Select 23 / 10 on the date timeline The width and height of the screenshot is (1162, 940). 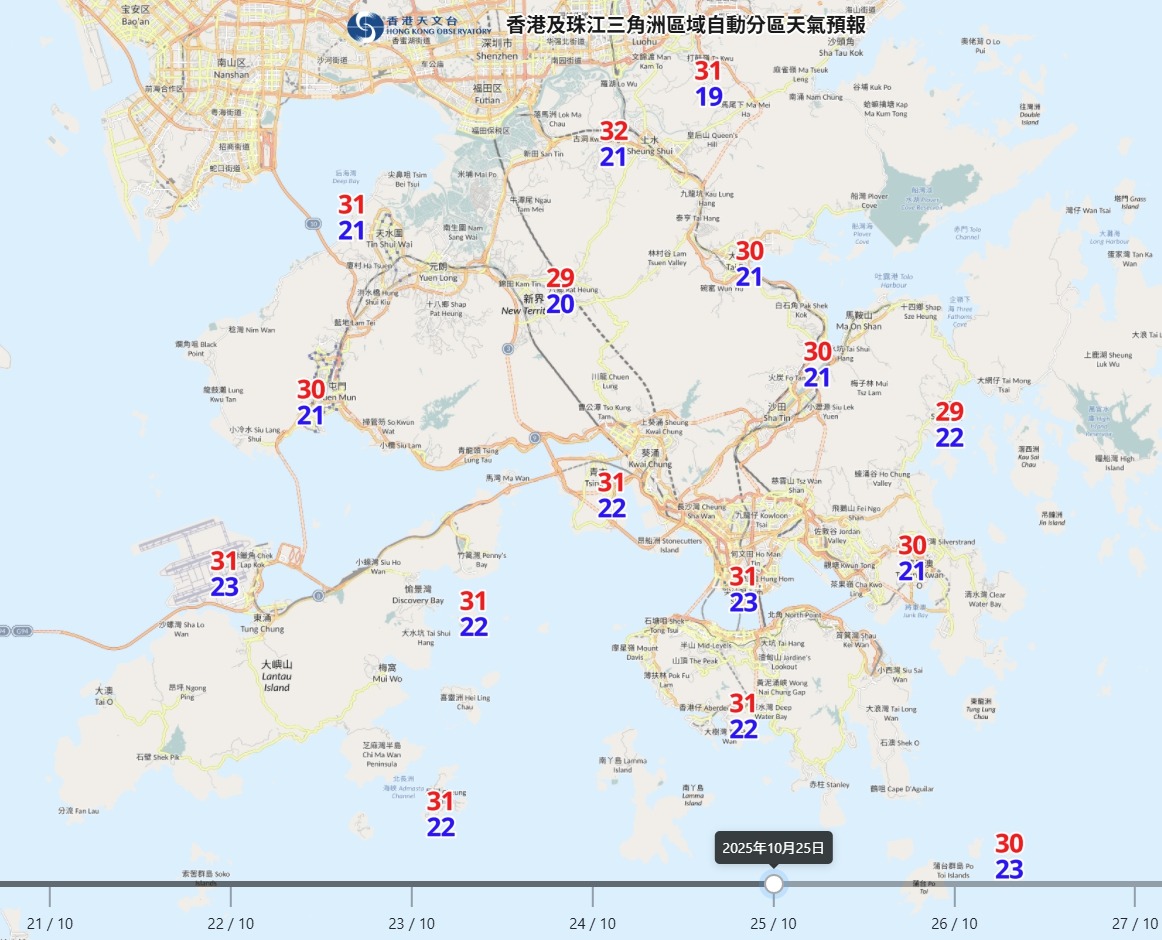click(x=411, y=923)
